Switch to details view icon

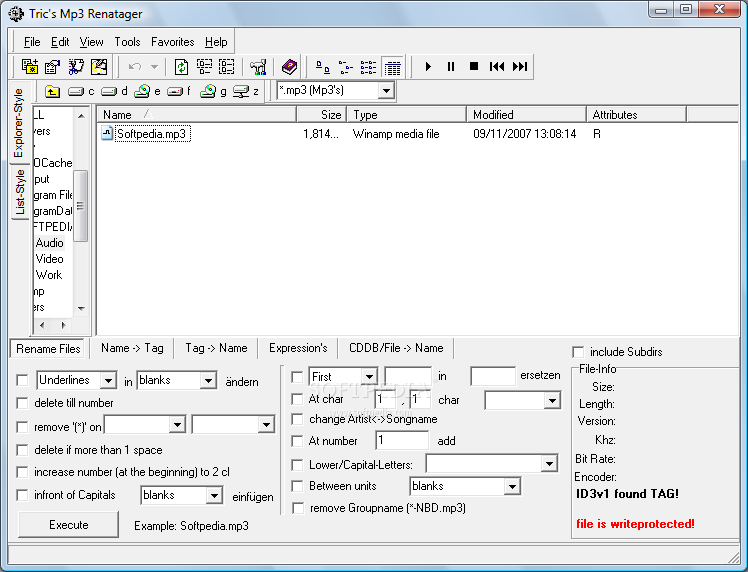click(393, 67)
